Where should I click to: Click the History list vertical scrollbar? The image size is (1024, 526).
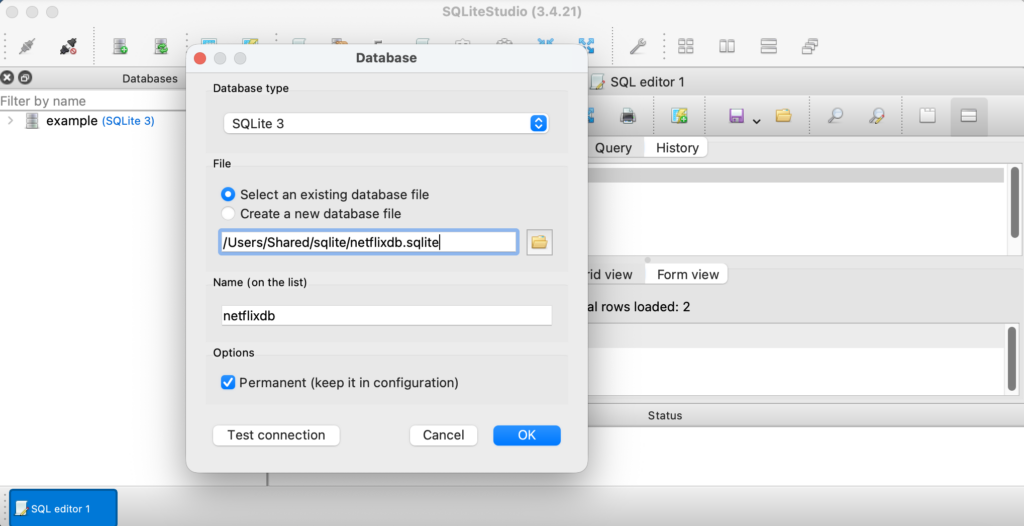coord(1014,201)
